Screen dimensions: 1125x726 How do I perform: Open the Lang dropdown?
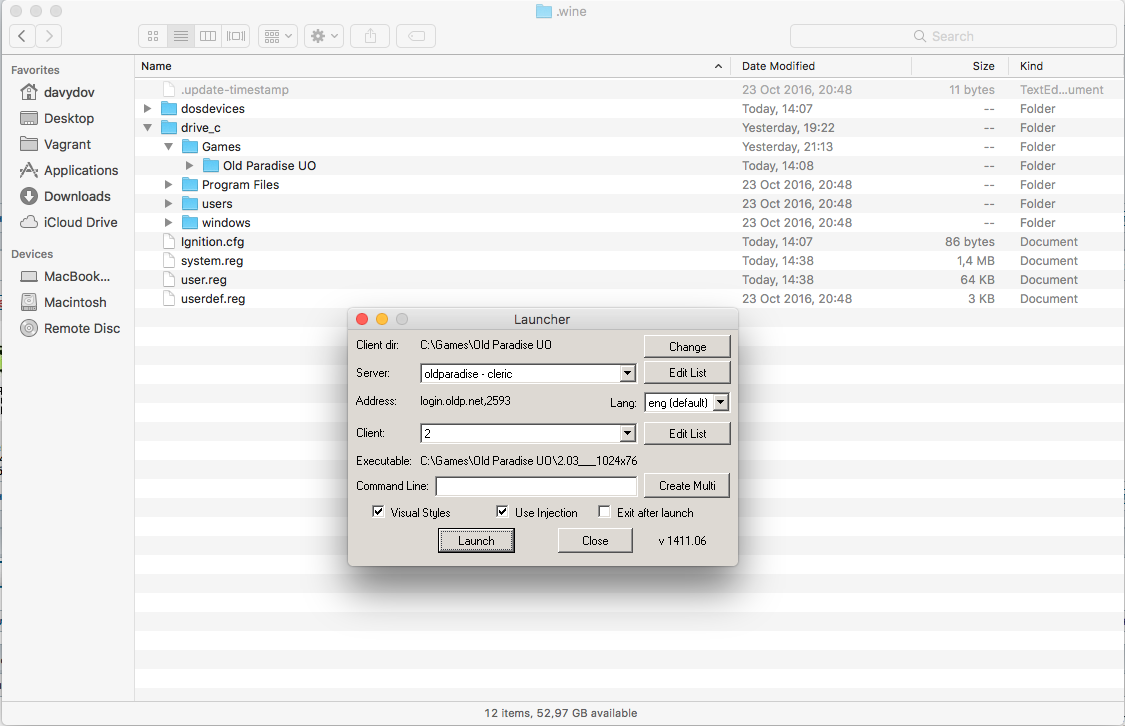click(x=720, y=403)
